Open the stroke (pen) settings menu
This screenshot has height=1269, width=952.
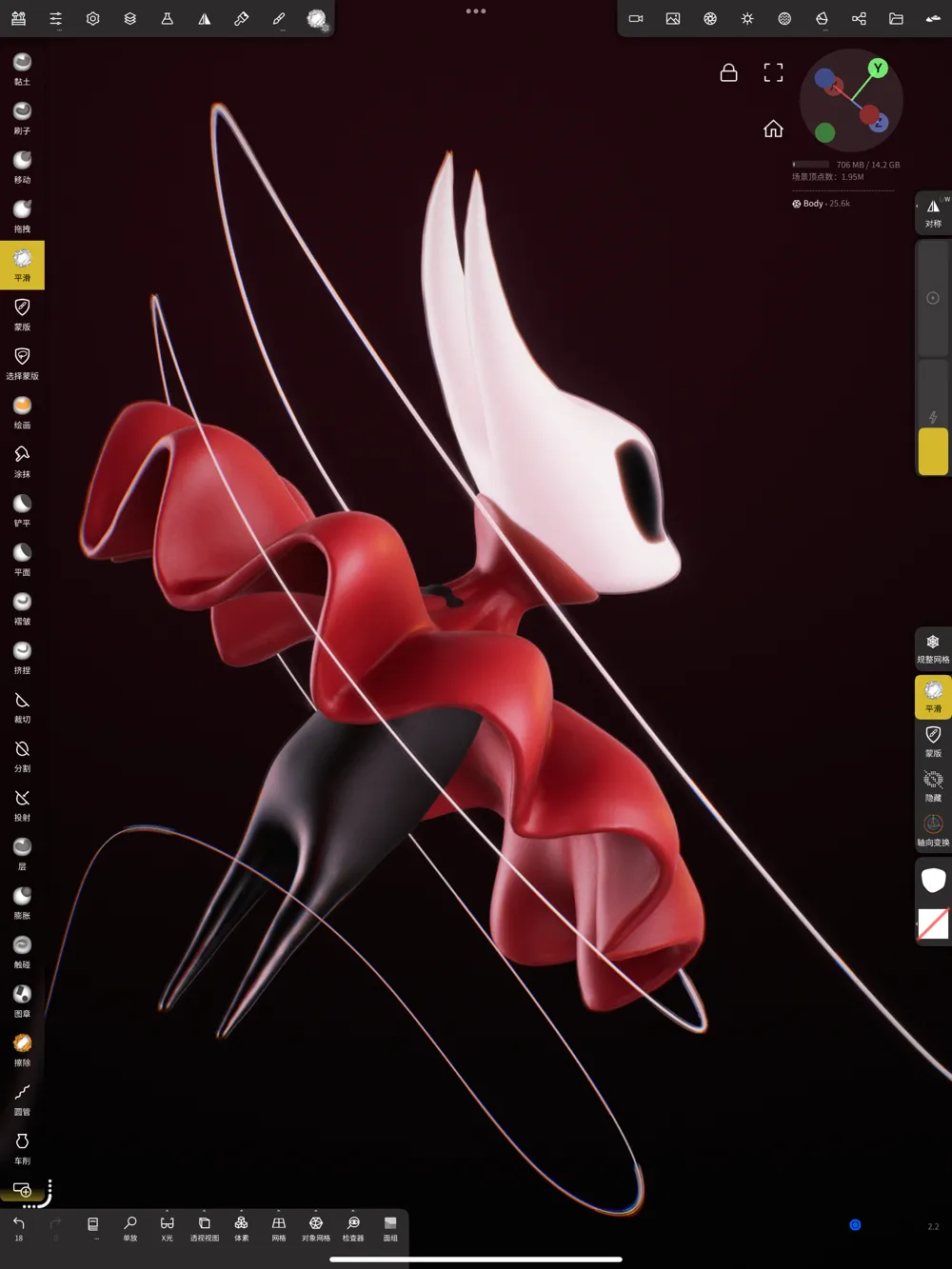(279, 18)
